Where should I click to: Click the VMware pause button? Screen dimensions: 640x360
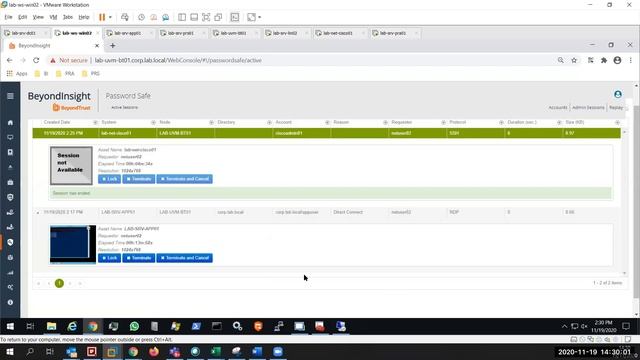pos(102,17)
